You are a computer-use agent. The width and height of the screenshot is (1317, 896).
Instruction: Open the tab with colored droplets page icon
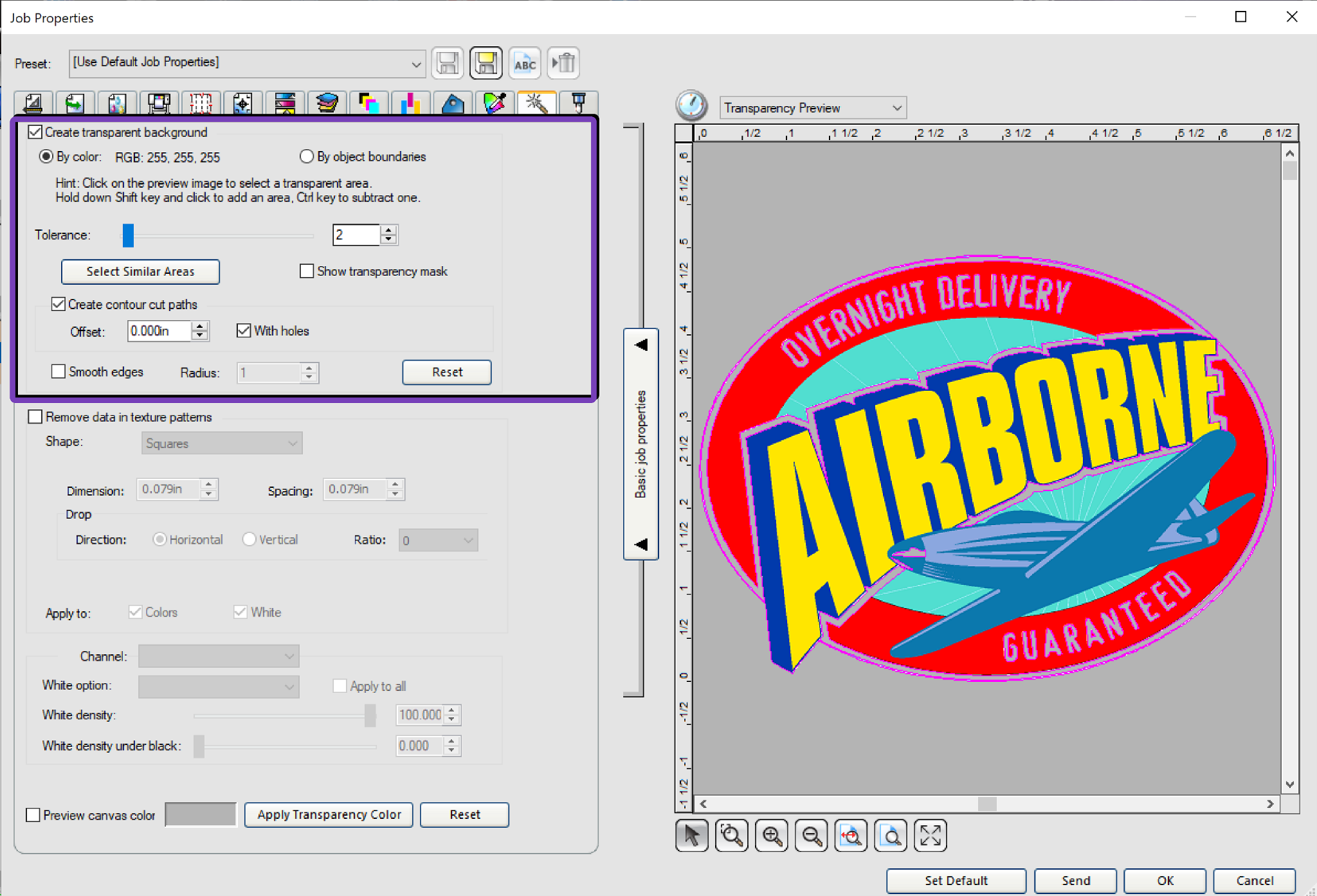[x=117, y=103]
